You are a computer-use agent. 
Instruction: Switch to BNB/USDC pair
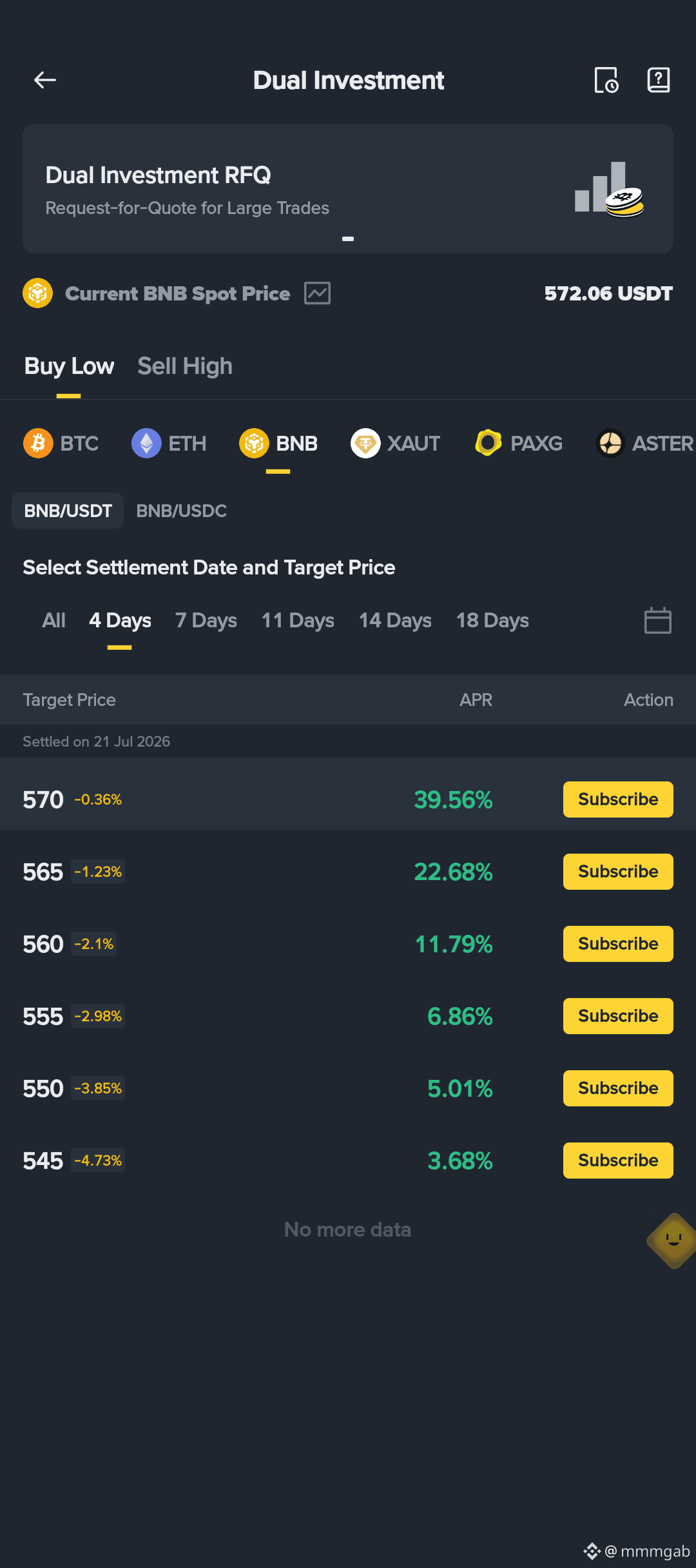181,511
